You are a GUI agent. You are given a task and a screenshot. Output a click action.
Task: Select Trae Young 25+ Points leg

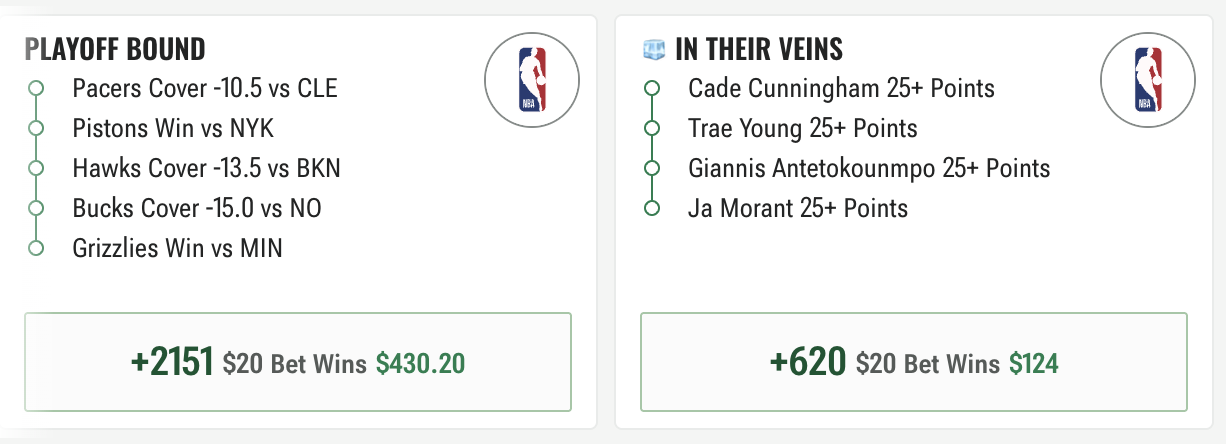point(803,128)
